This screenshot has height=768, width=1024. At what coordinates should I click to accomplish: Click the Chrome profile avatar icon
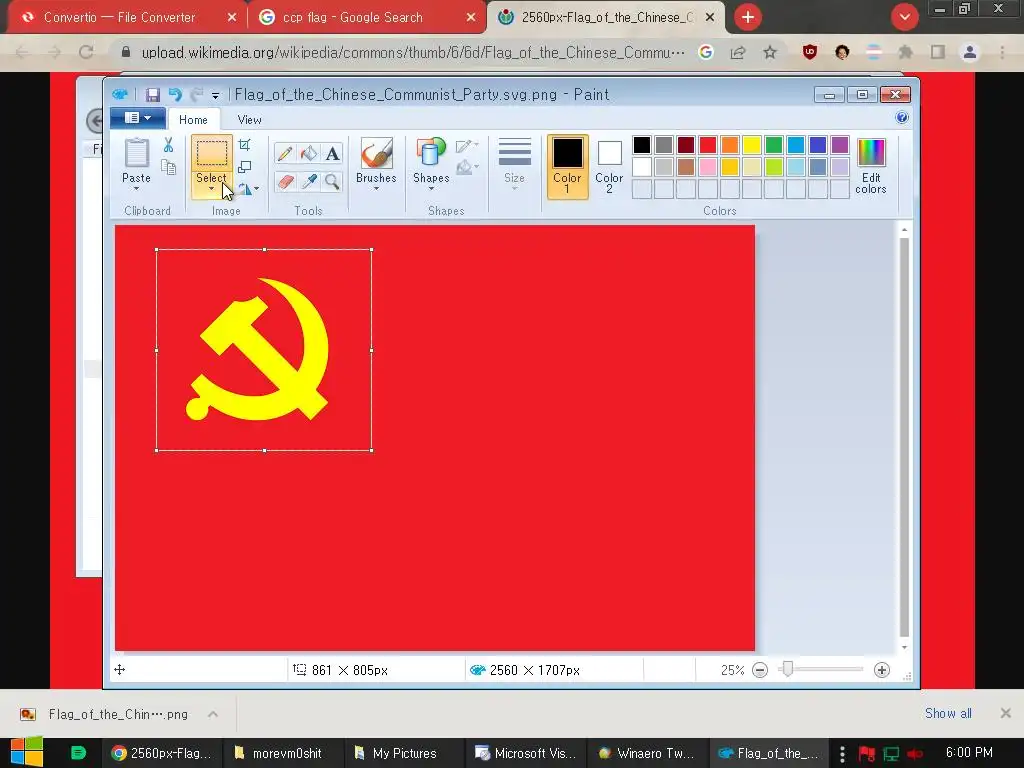click(970, 52)
